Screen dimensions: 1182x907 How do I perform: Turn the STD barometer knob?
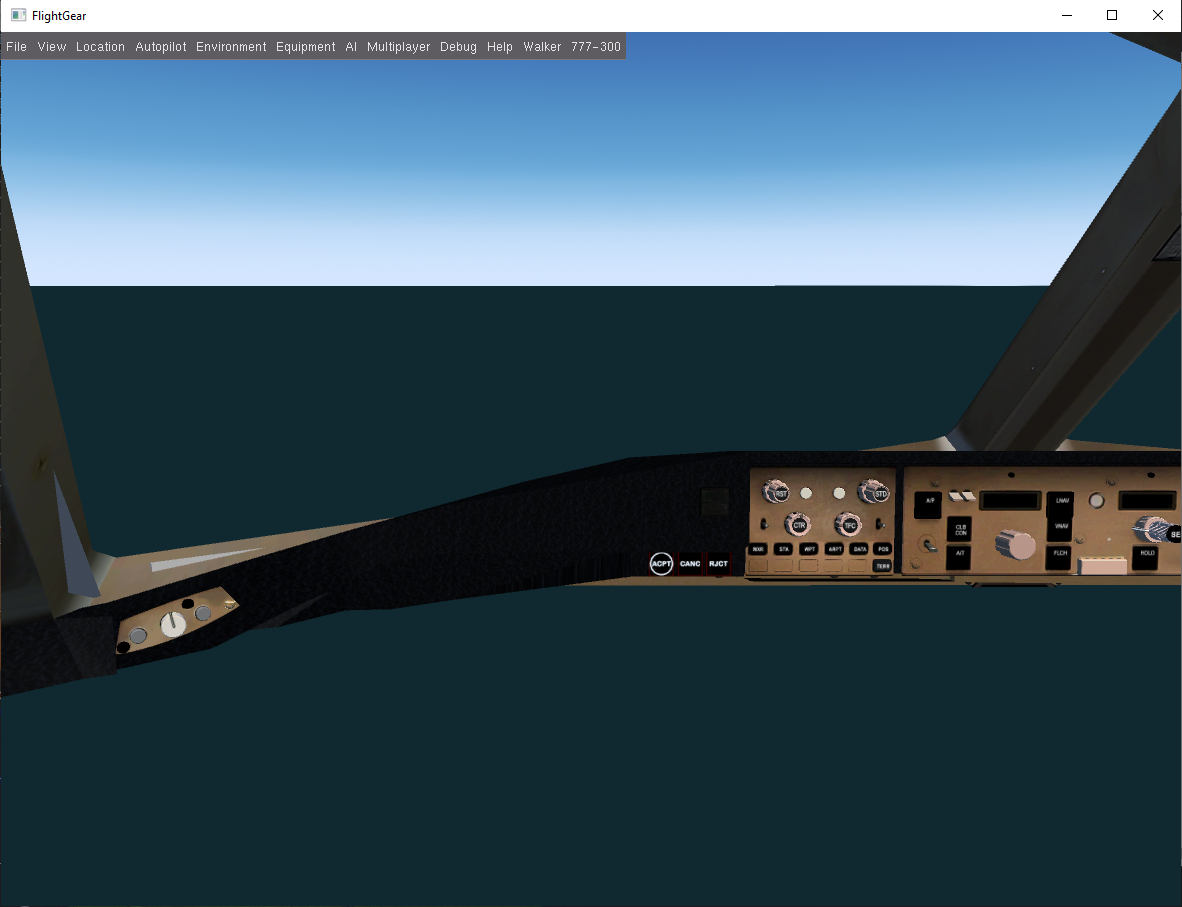(x=874, y=492)
